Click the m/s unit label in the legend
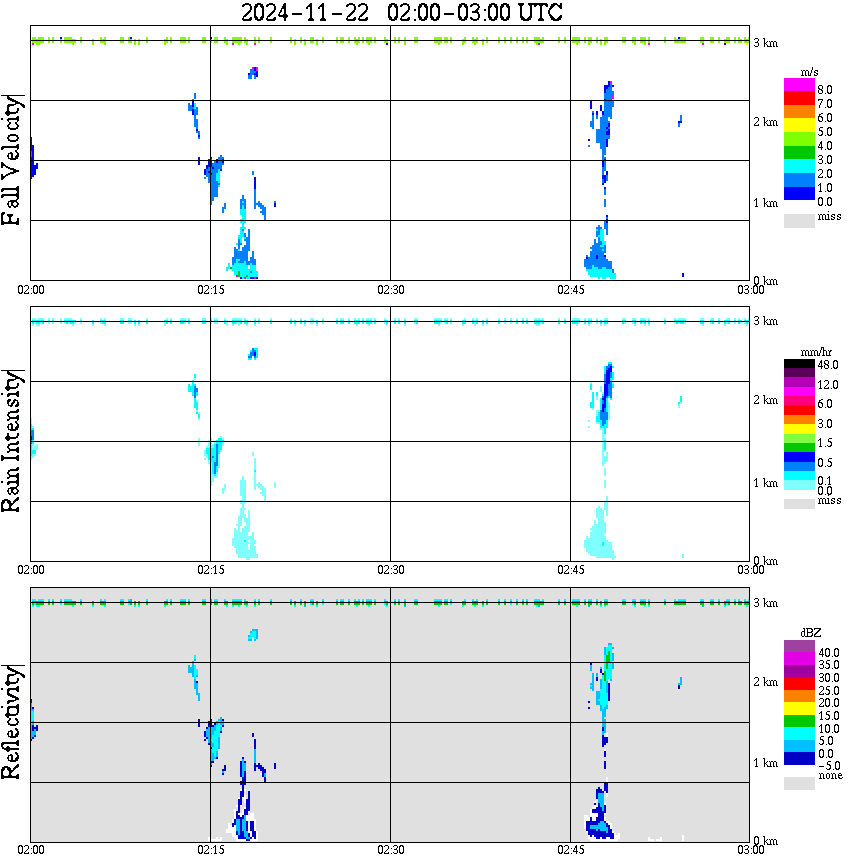The image size is (850, 868). click(809, 72)
